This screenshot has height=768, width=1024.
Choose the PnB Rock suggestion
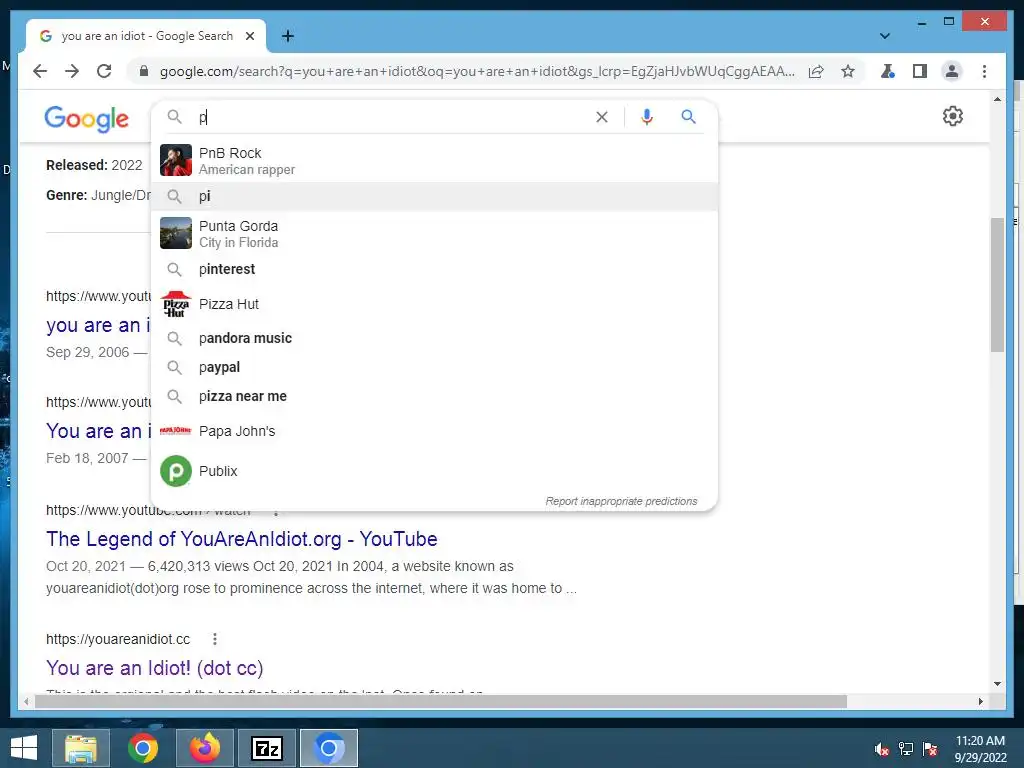[434, 161]
